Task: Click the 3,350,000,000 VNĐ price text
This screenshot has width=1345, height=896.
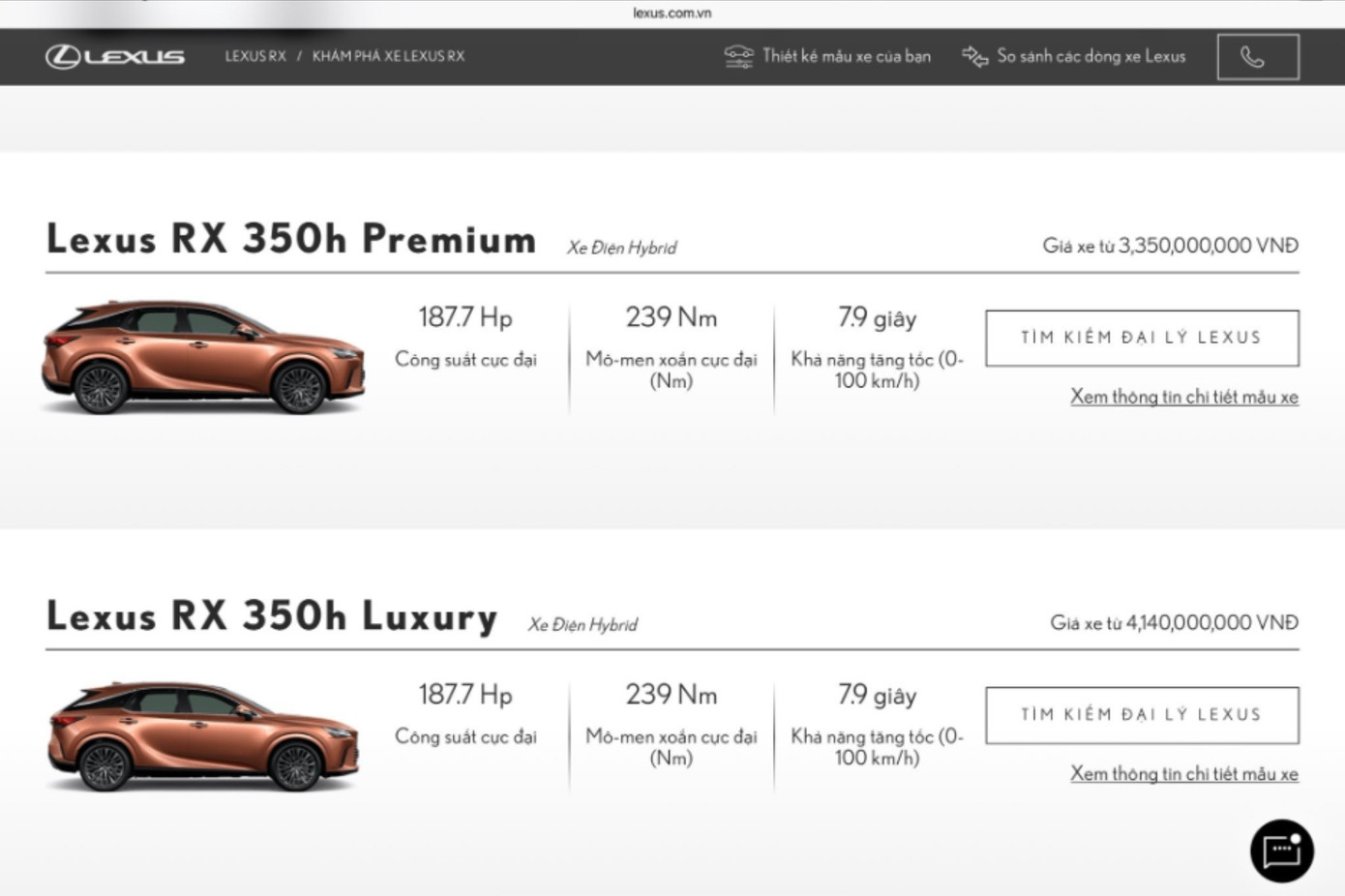Action: click(x=1208, y=246)
